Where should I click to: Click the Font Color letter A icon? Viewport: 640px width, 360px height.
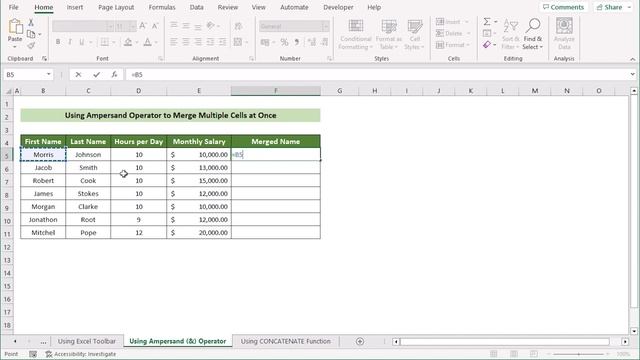click(x=147, y=42)
